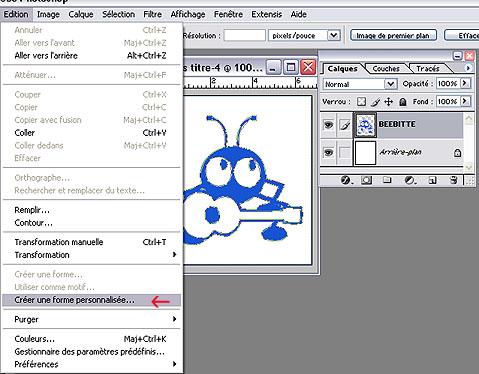Viewport: 479px width, 374px height.
Task: Choose Contour from the menu
Action: coord(91,223)
